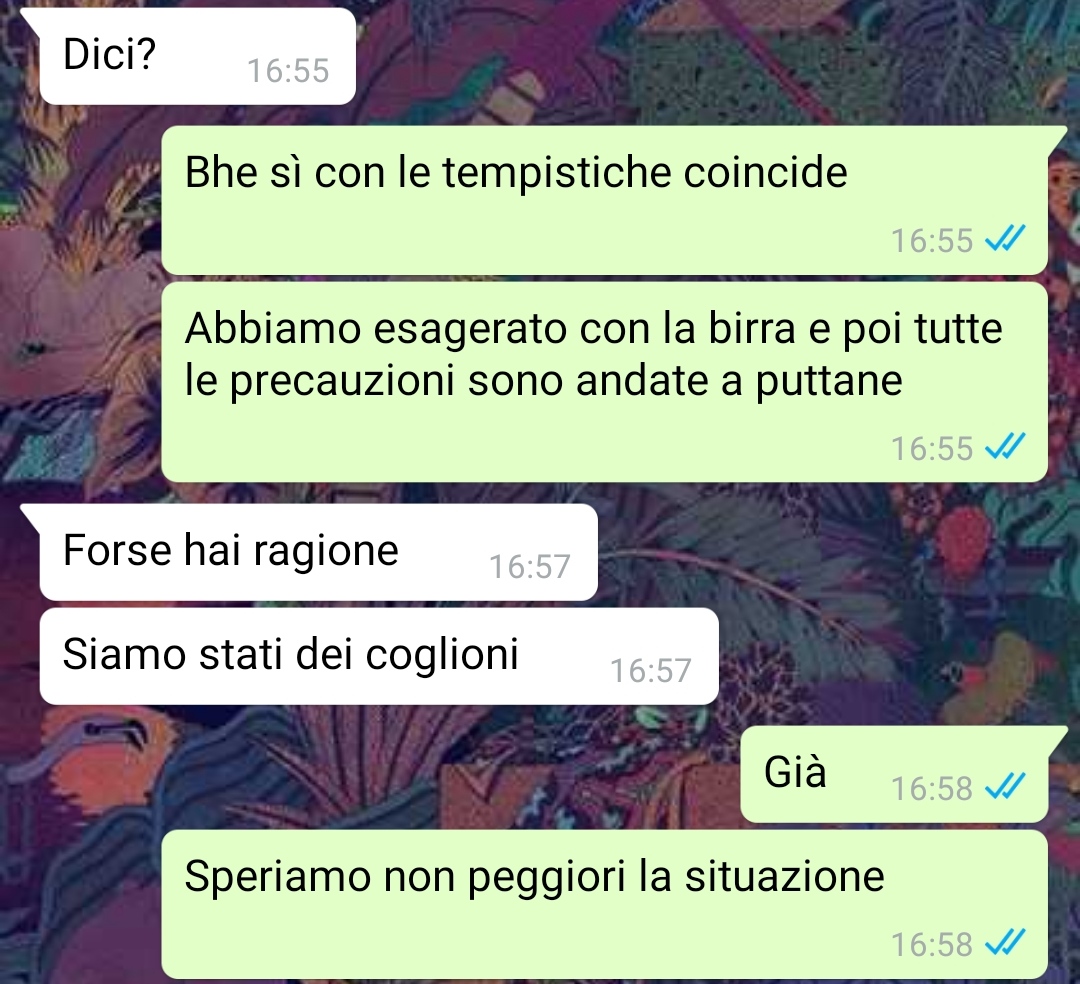1080x984 pixels.
Task: Select the "Già" sent message bubble
Action: coord(894,774)
